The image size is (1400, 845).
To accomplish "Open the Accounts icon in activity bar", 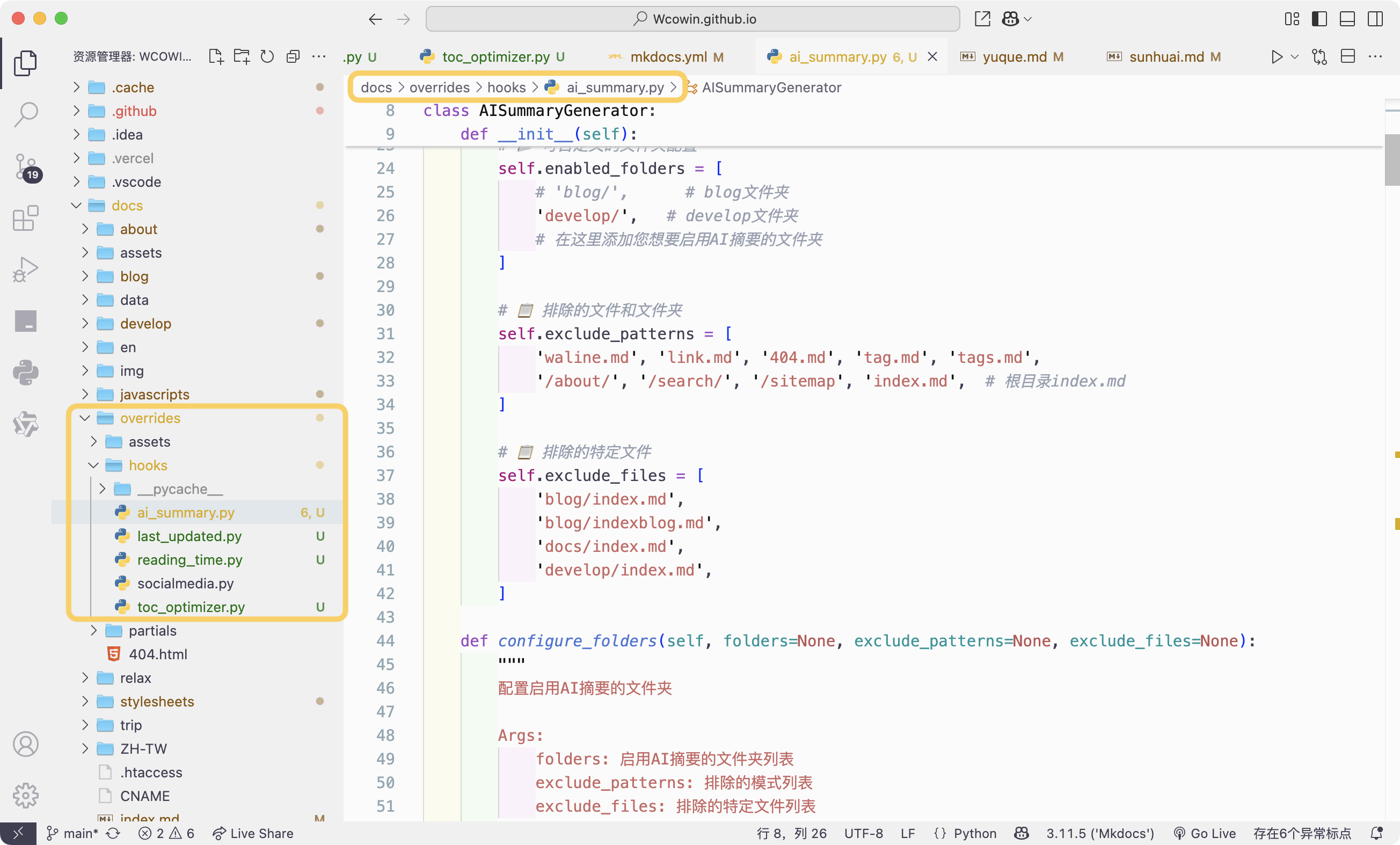I will pos(26,744).
